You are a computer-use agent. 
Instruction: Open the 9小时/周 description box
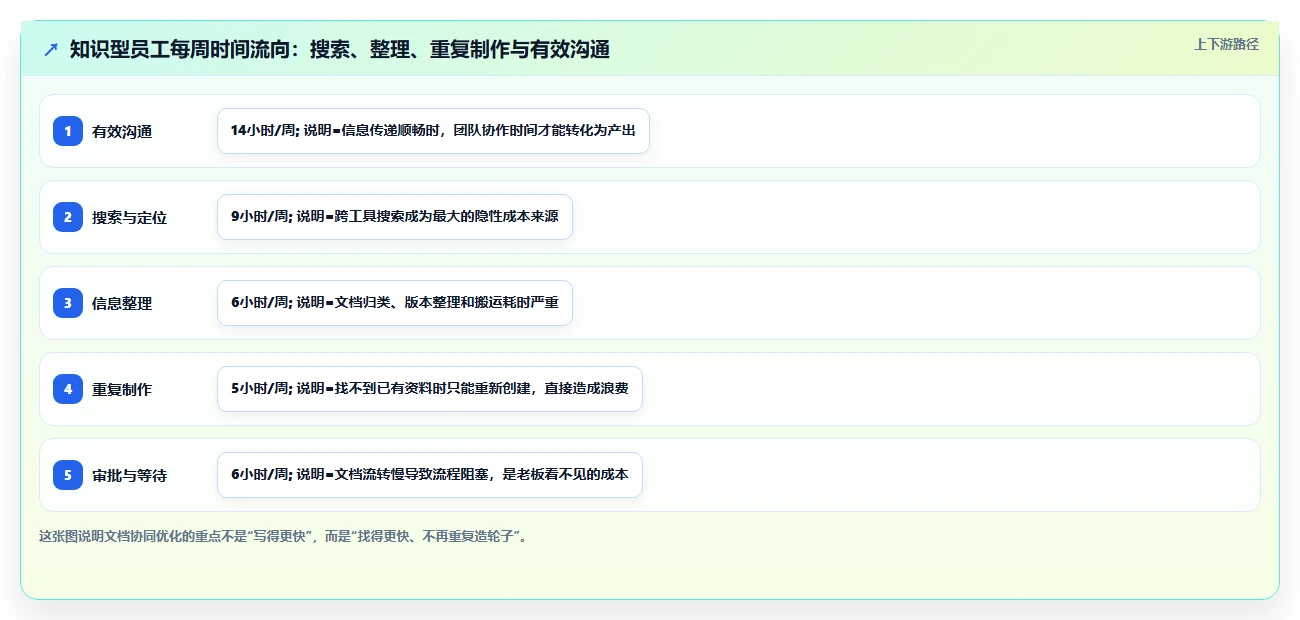395,217
